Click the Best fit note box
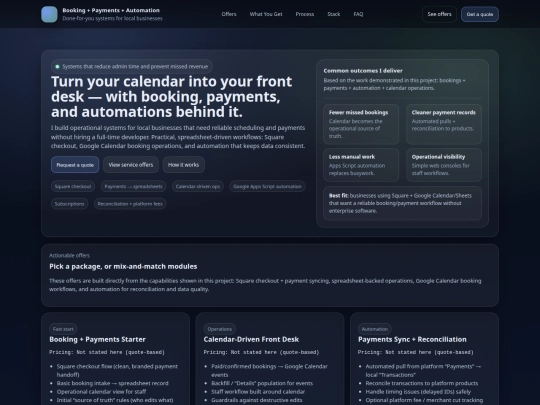 (x=402, y=203)
